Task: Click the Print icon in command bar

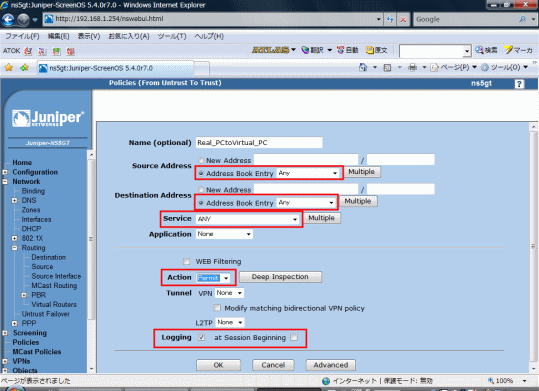Action: tap(412, 67)
